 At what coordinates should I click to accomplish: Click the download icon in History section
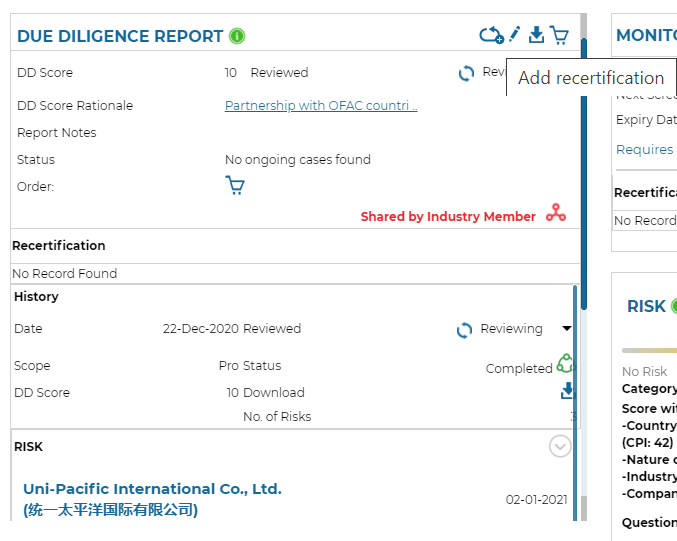pos(568,391)
